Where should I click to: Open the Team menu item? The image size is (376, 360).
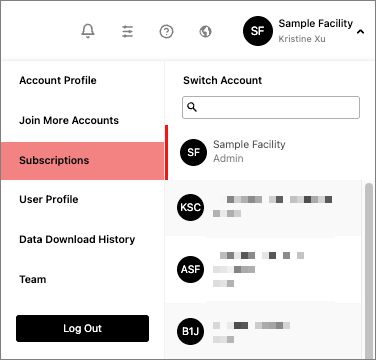click(x=33, y=279)
